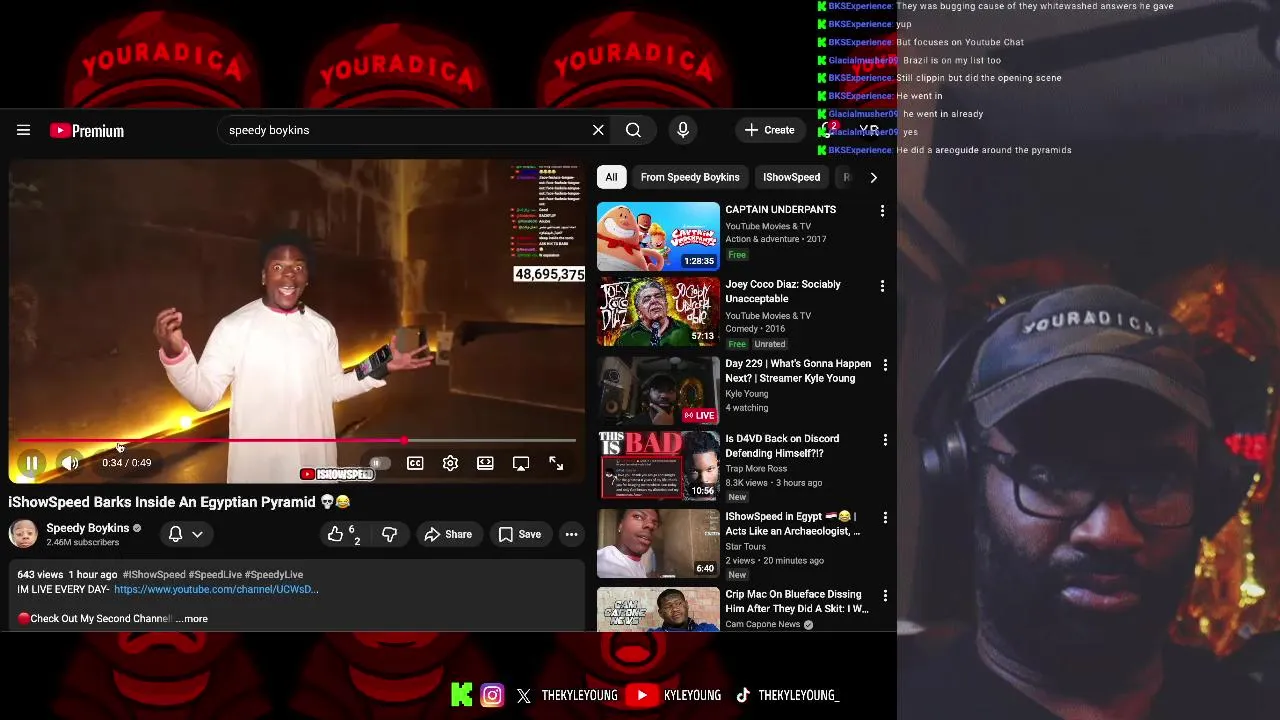The image size is (1280, 720).
Task: Share this video
Action: point(448,535)
